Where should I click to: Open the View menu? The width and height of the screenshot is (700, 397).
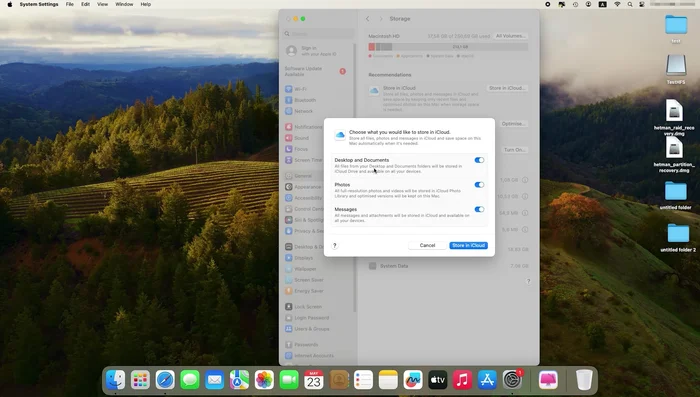point(103,4)
